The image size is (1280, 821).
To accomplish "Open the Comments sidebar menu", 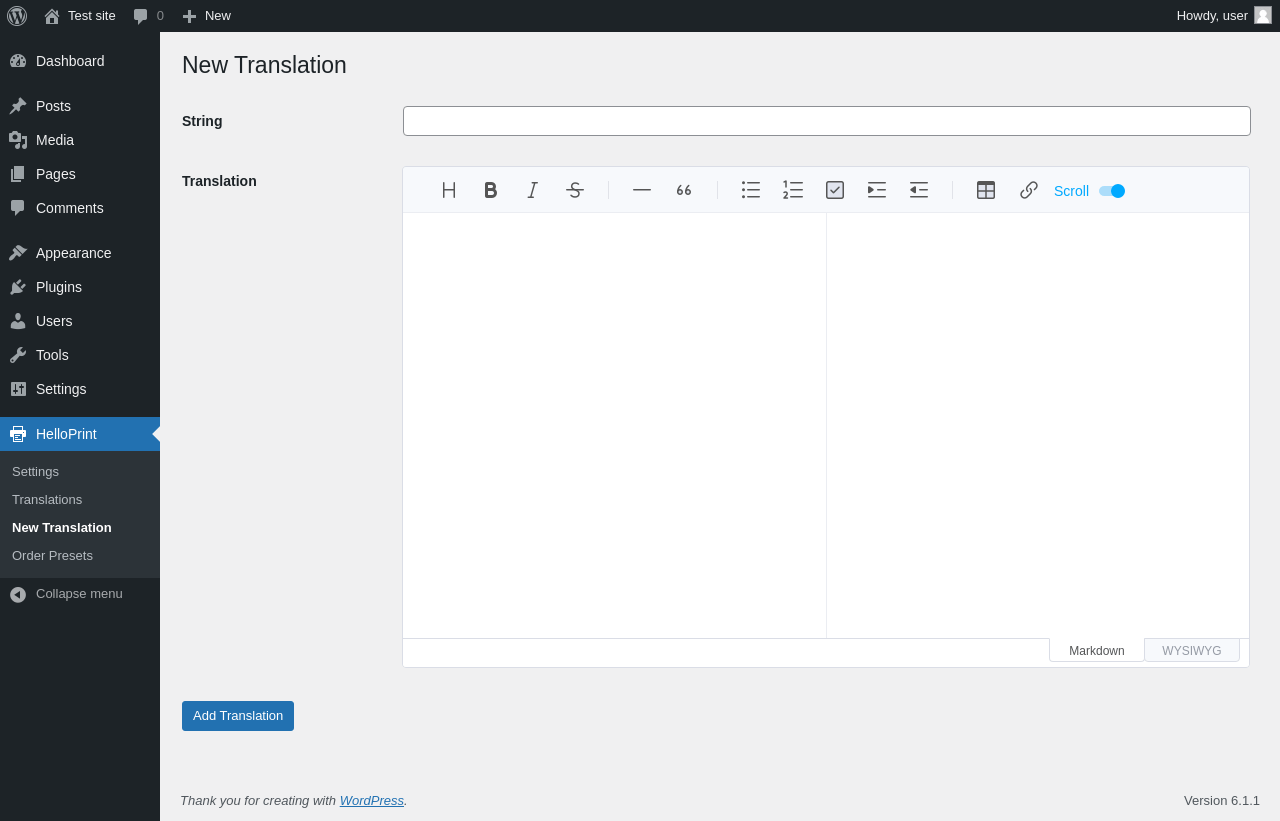I will (x=80, y=208).
